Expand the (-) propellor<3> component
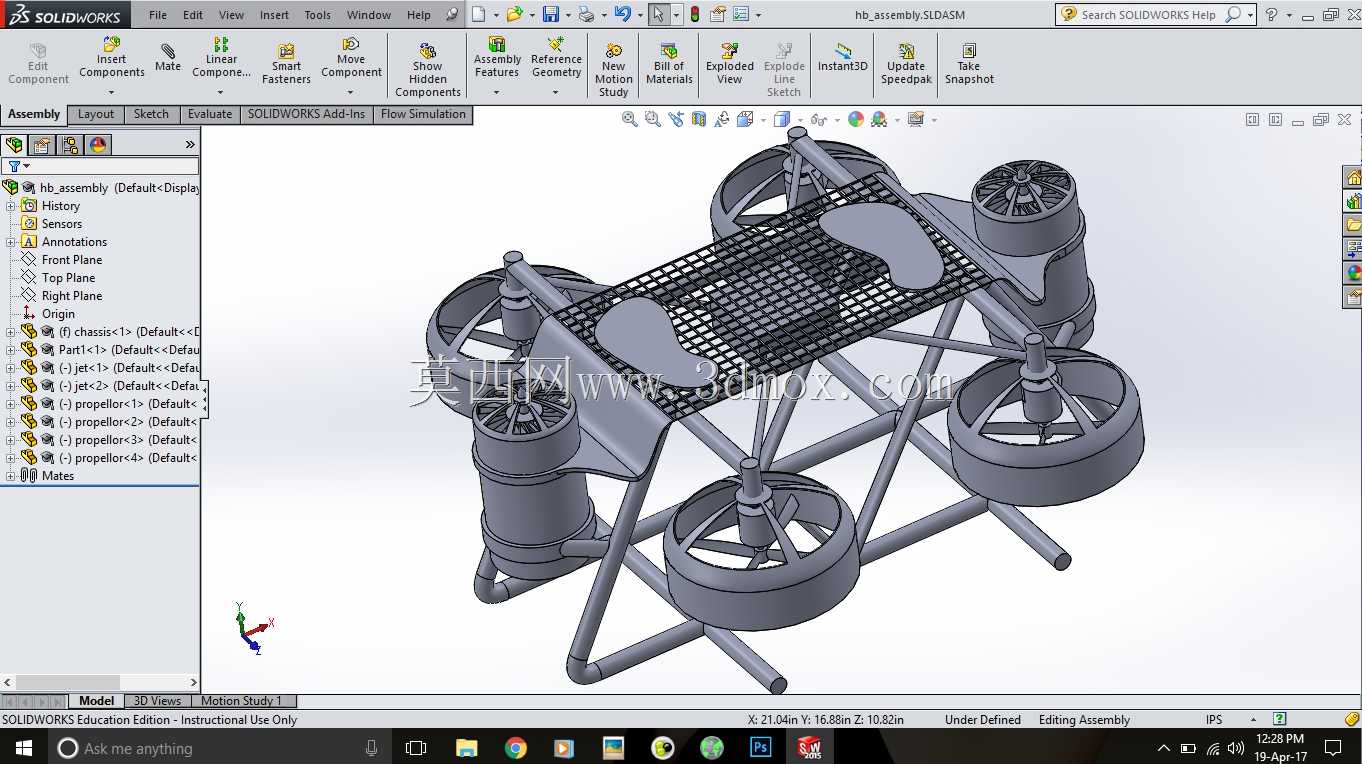Viewport: 1362px width, 764px height. pos(11,440)
